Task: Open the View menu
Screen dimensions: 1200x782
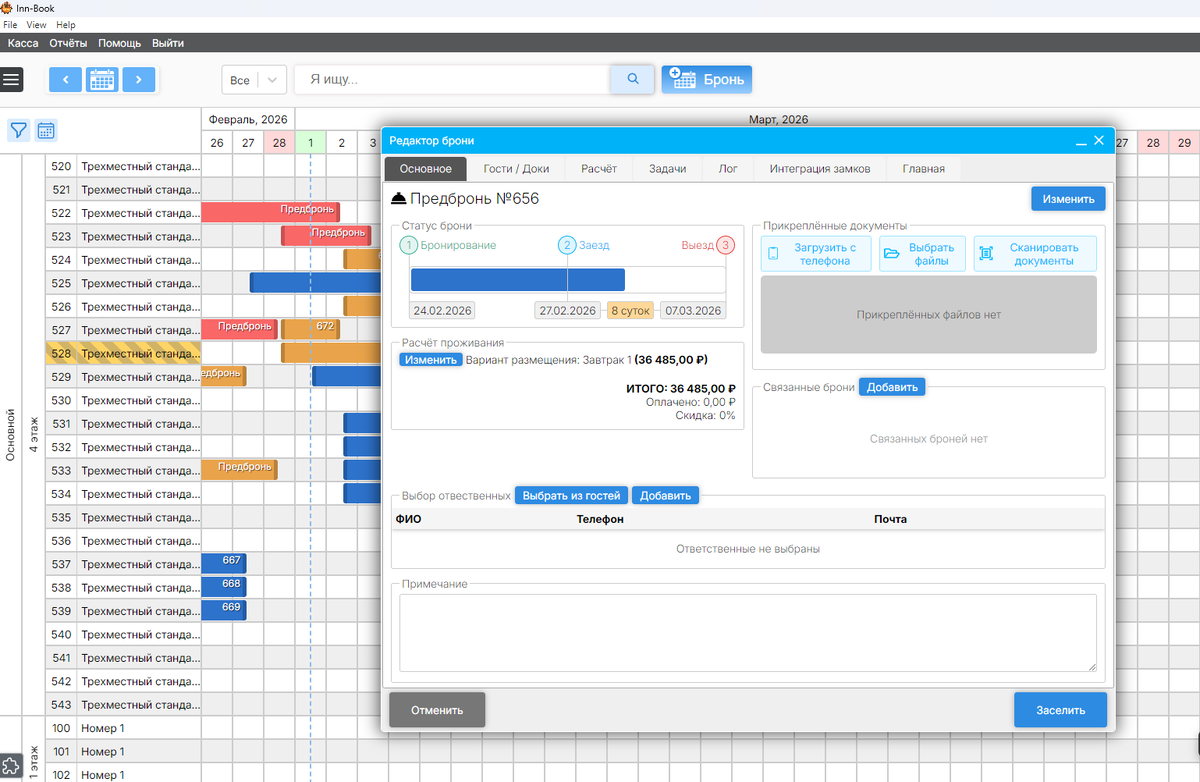Action: click(x=37, y=25)
